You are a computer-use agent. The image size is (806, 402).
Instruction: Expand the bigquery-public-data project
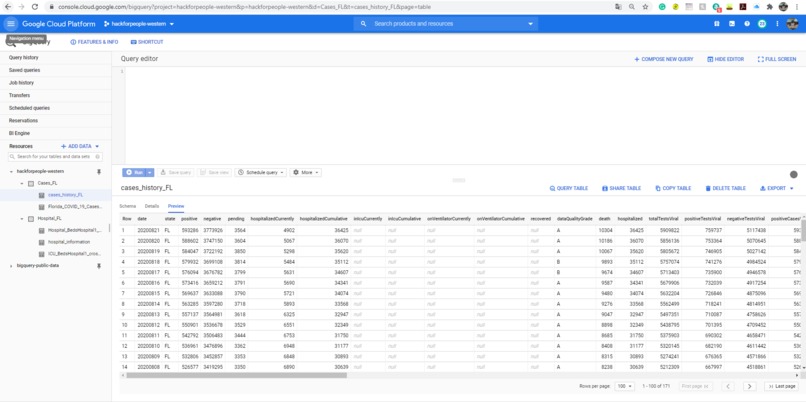click(x=11, y=266)
